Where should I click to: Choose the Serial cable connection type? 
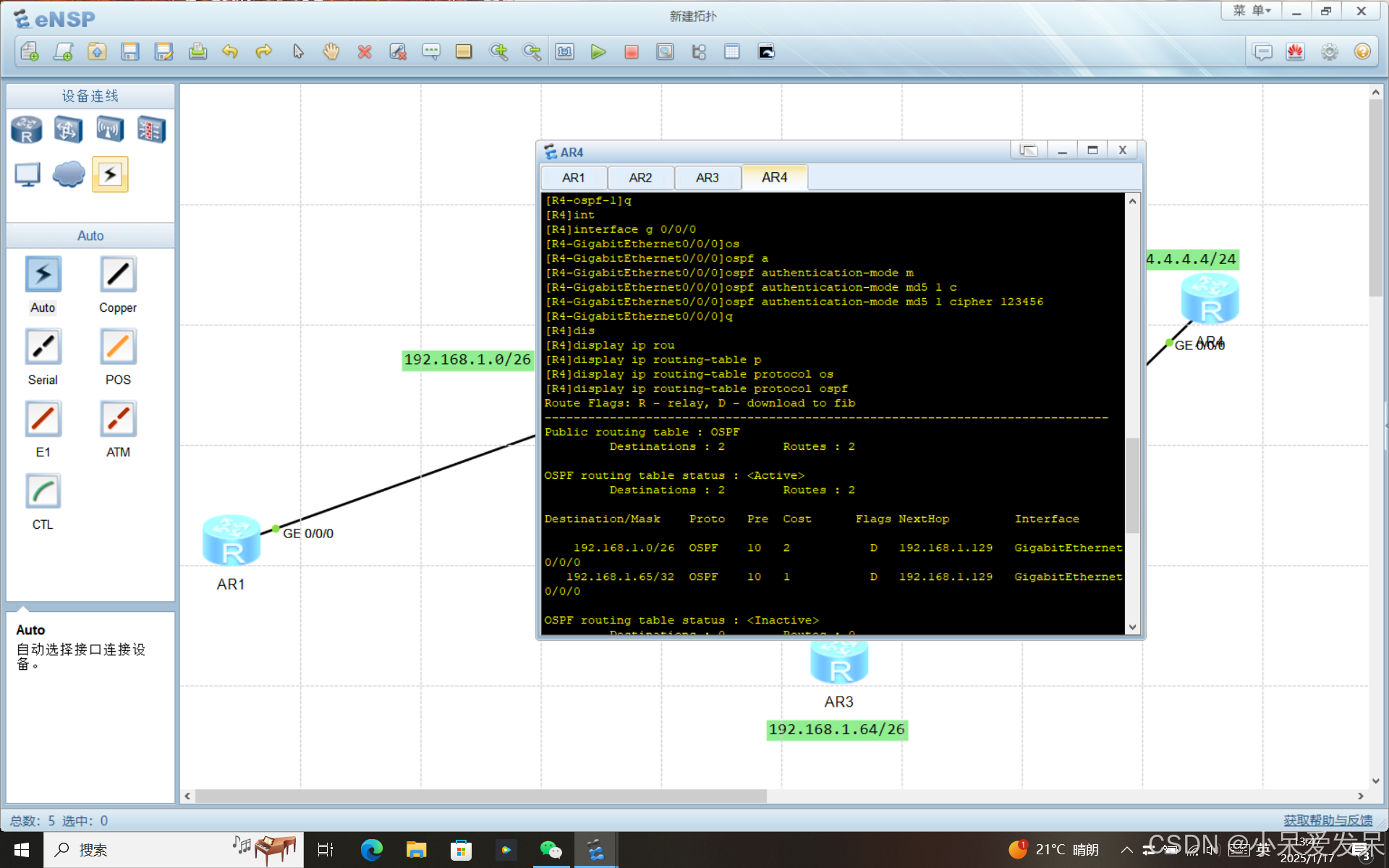pyautogui.click(x=43, y=347)
